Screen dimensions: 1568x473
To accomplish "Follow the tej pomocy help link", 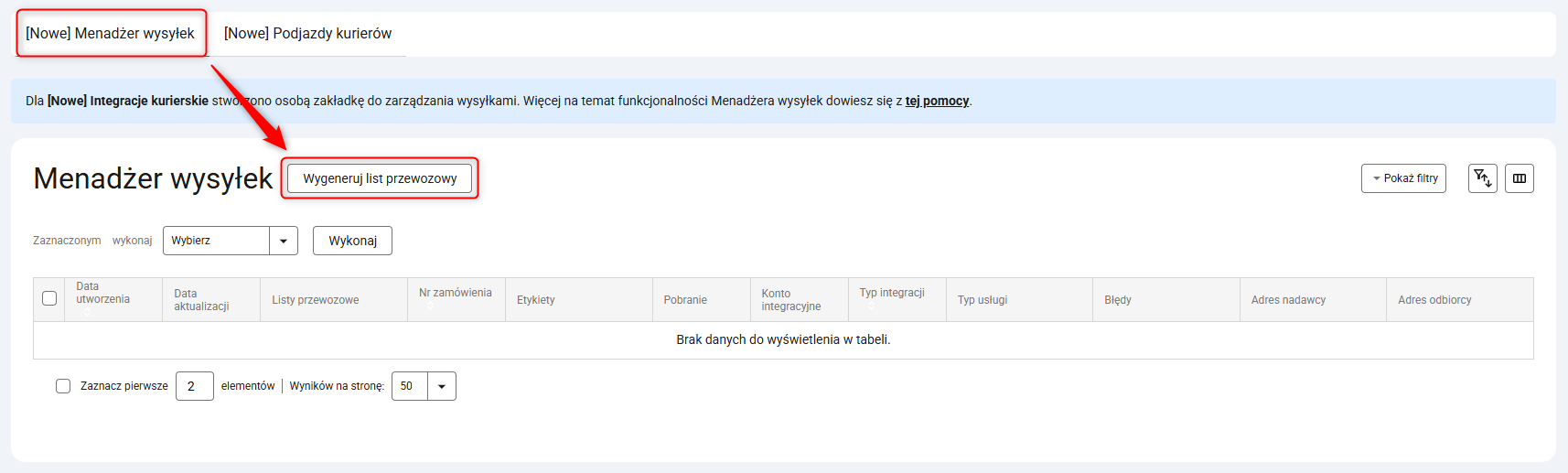I will [937, 101].
